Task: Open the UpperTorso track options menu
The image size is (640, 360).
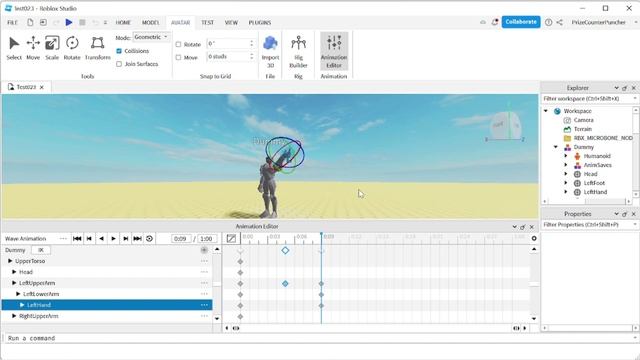Action: point(204,261)
